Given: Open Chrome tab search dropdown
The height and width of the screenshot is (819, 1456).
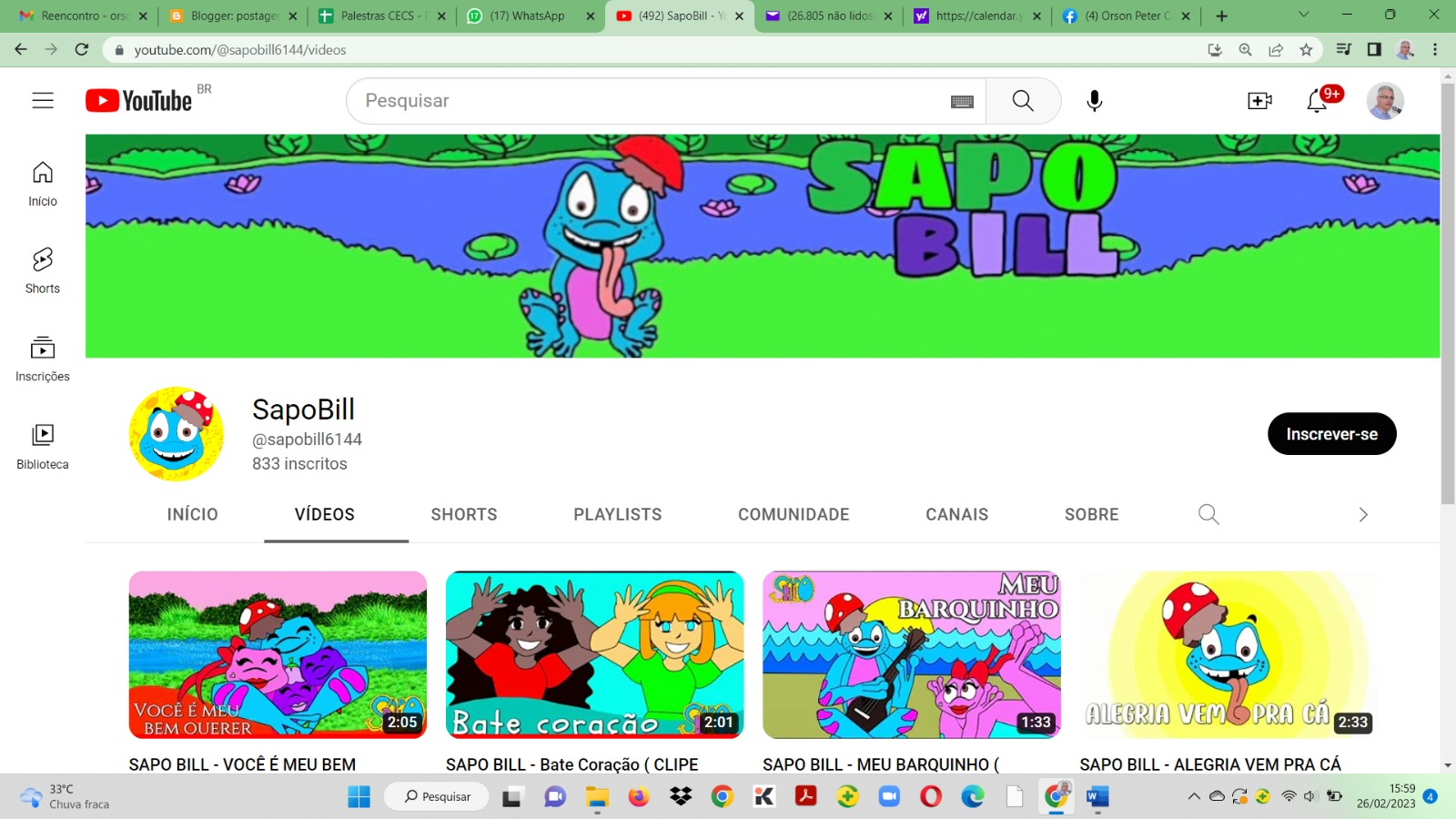Looking at the screenshot, I should tap(1303, 15).
